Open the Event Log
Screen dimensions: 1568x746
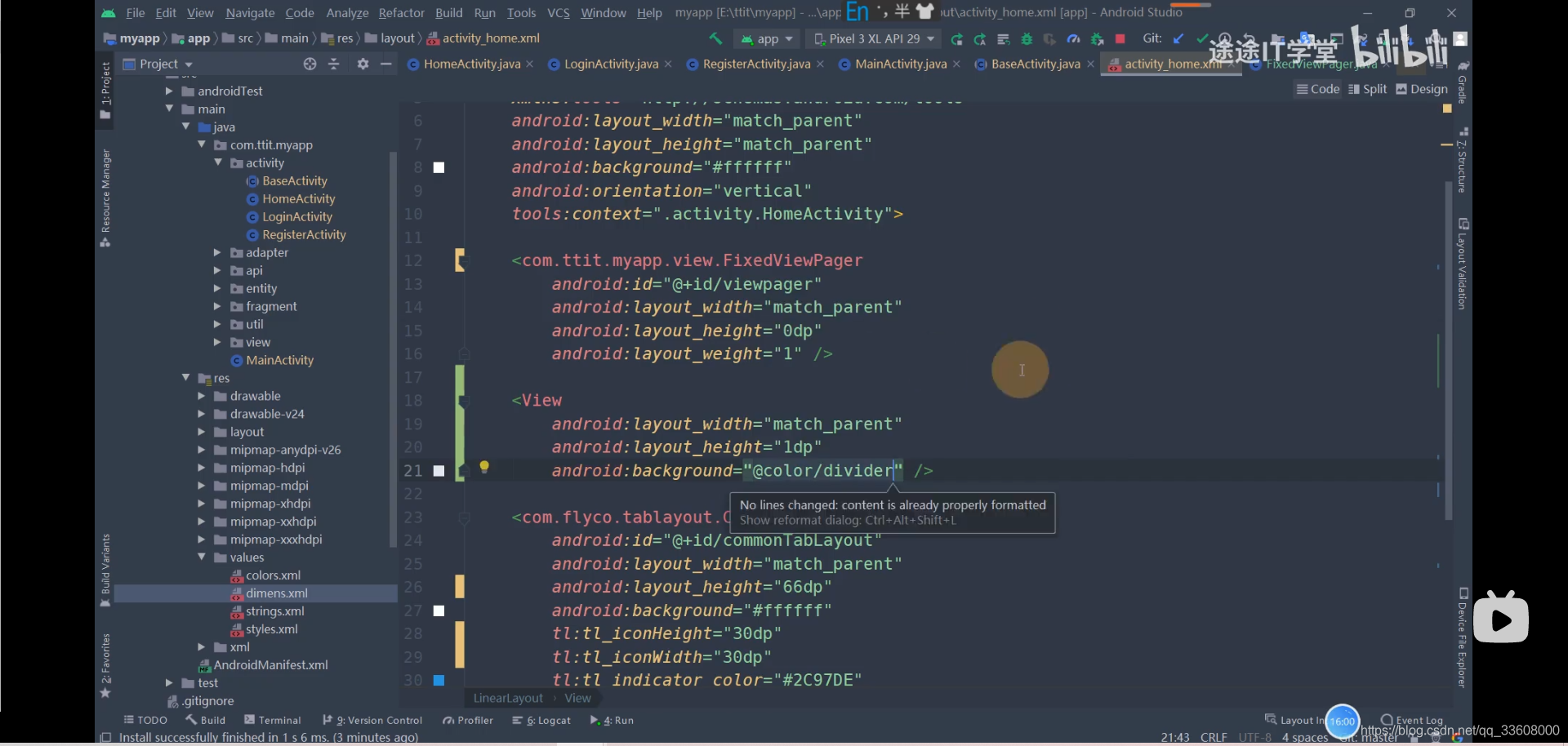pyautogui.click(x=1412, y=720)
